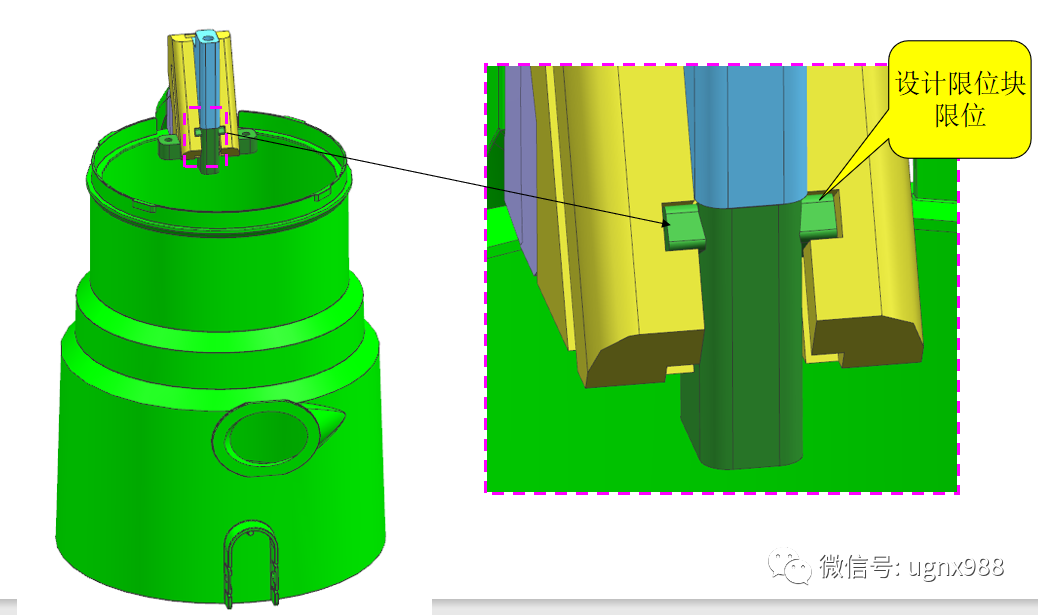The image size is (1038, 615).
Task: Select the right green limit block in detail view
Action: pos(821,216)
